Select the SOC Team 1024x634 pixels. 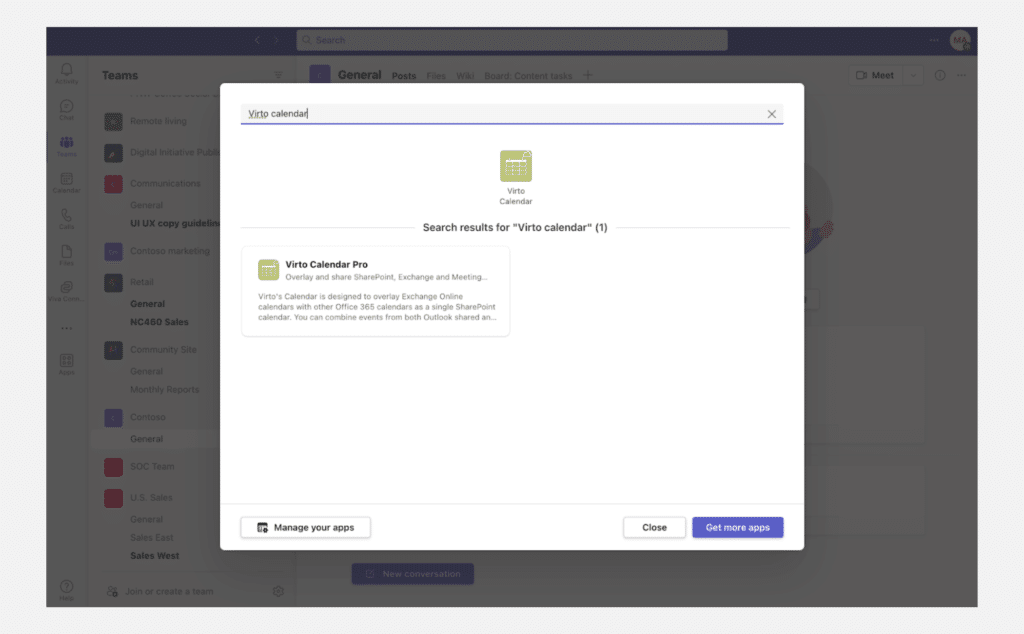tap(152, 467)
